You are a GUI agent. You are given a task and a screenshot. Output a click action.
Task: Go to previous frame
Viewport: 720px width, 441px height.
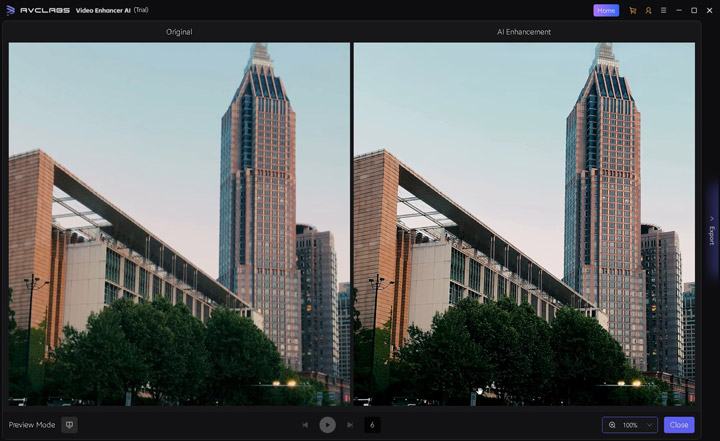pos(305,425)
